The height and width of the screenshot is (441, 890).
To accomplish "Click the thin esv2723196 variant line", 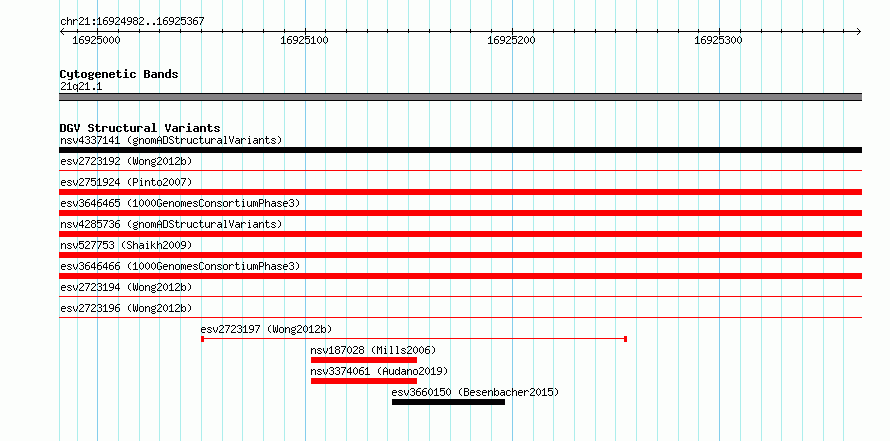I will (x=460, y=317).
